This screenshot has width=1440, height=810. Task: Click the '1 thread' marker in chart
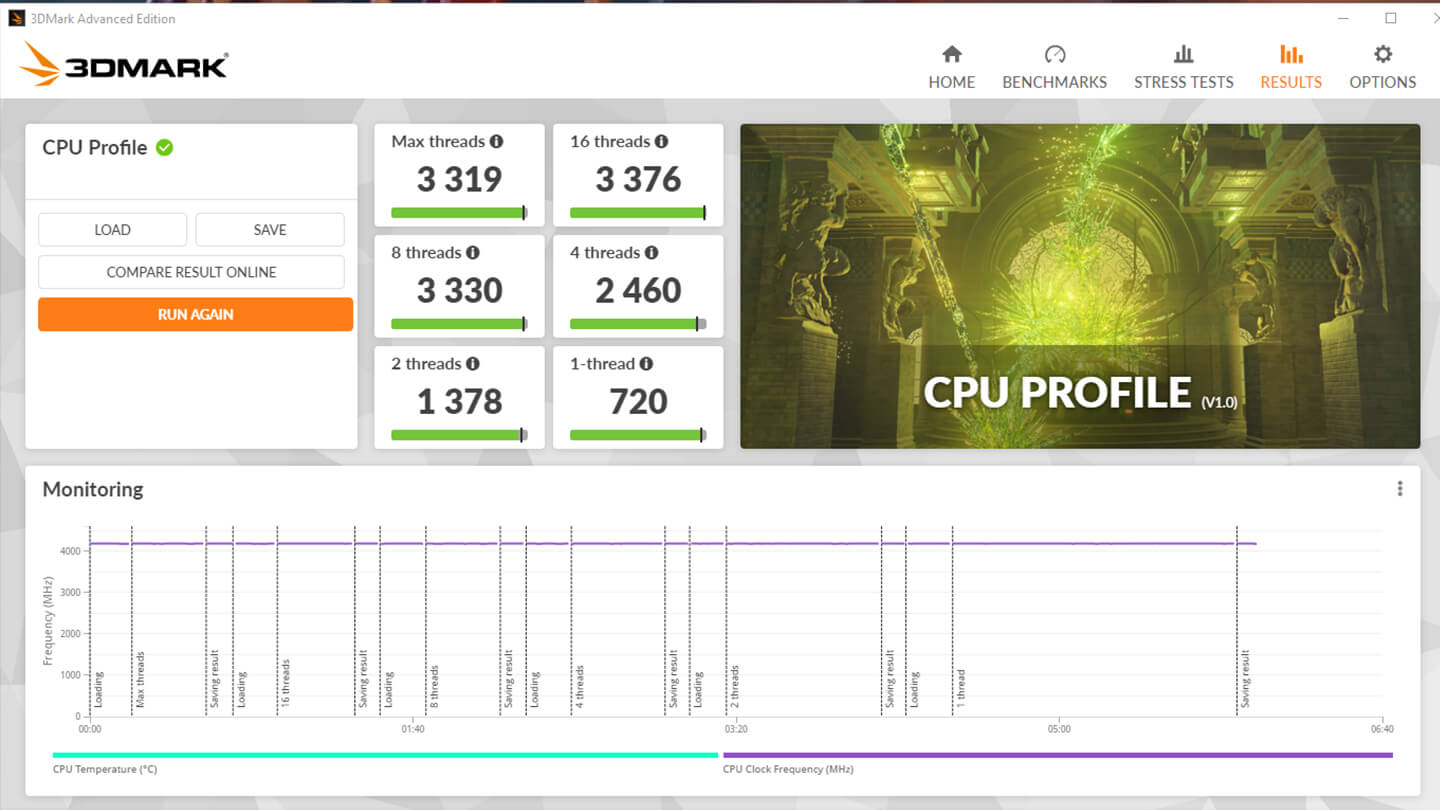960,689
